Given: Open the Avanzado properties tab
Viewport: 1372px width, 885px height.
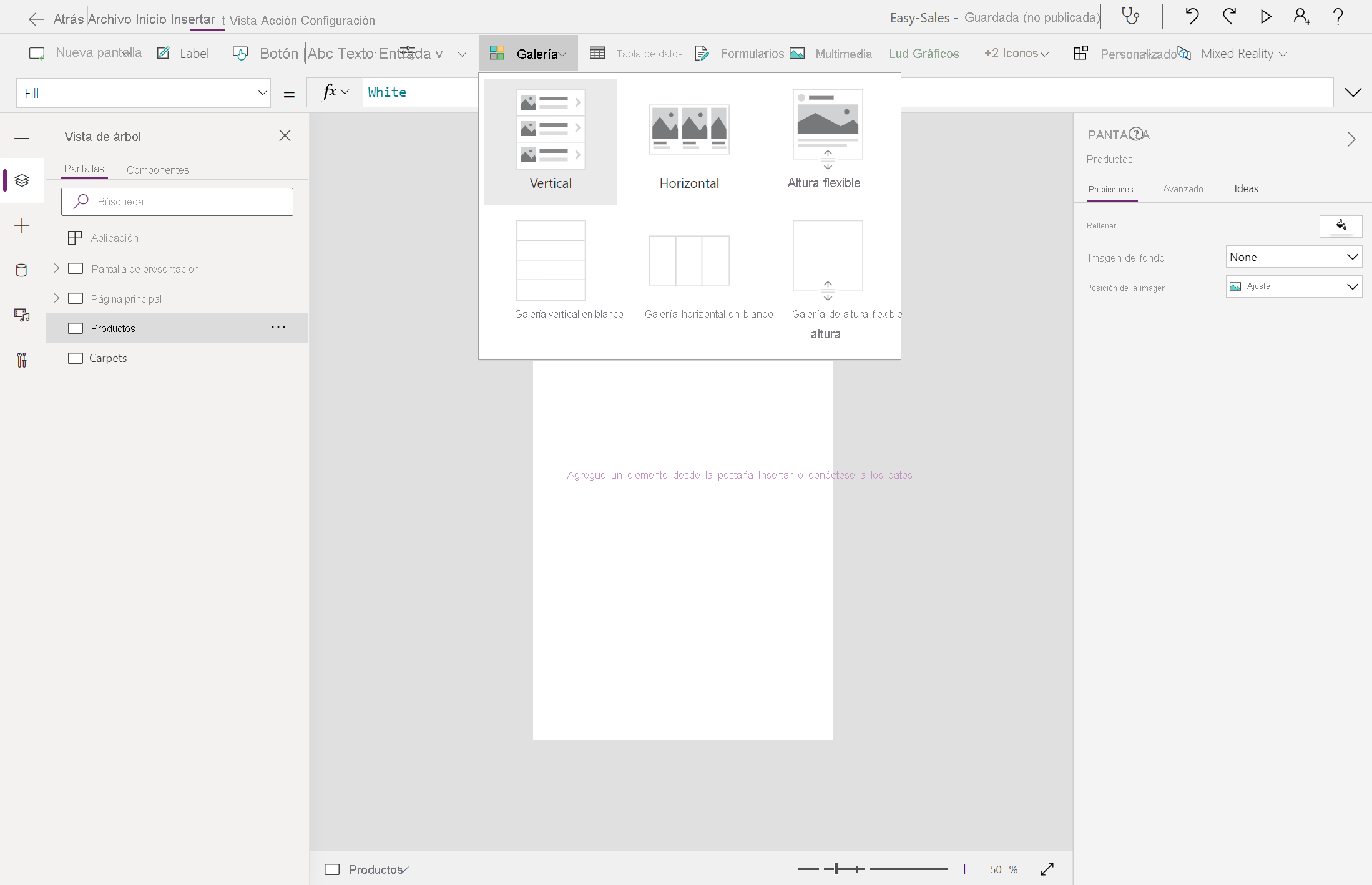Looking at the screenshot, I should (x=1183, y=189).
